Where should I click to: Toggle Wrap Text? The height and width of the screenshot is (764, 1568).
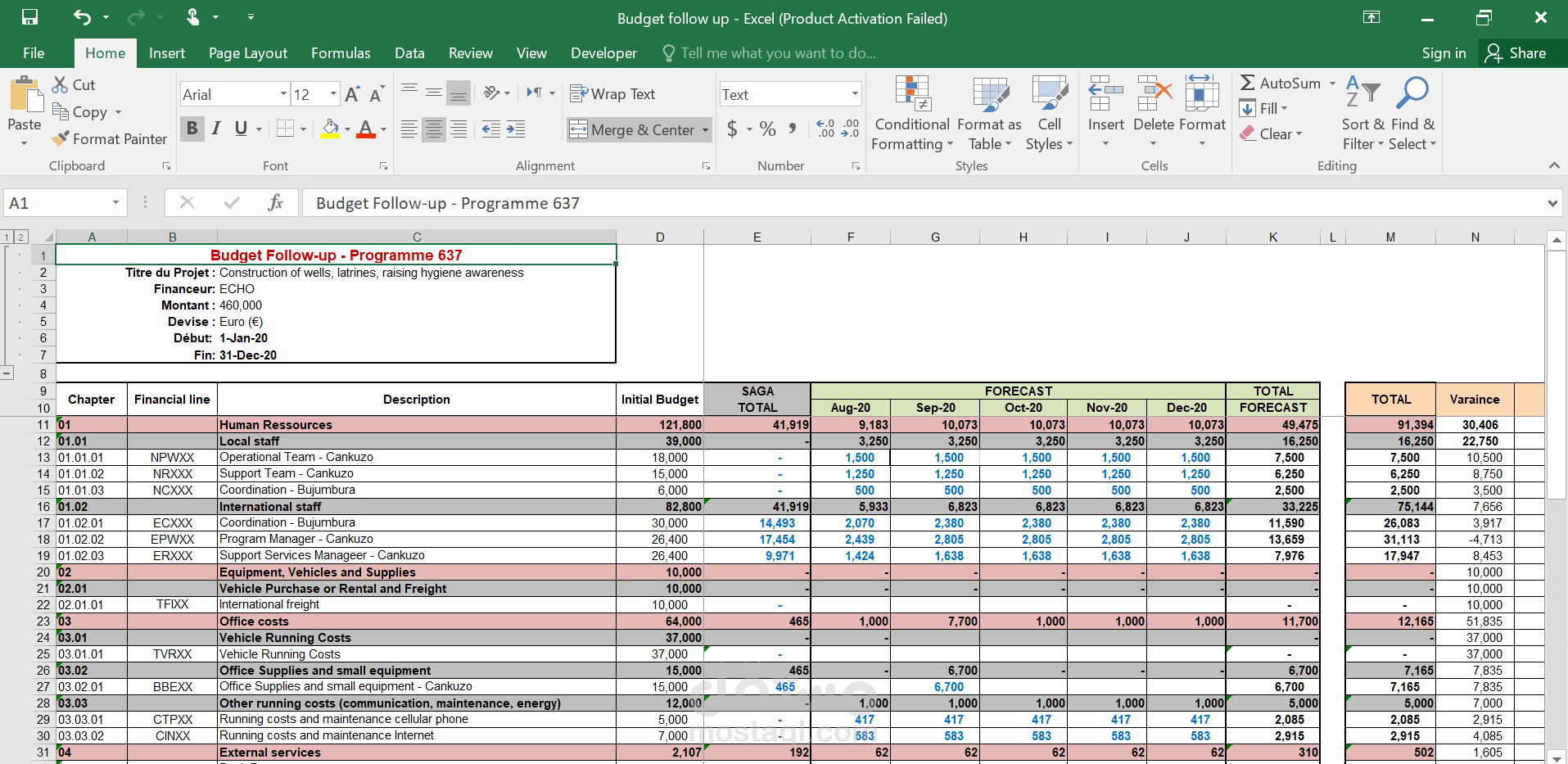point(612,94)
